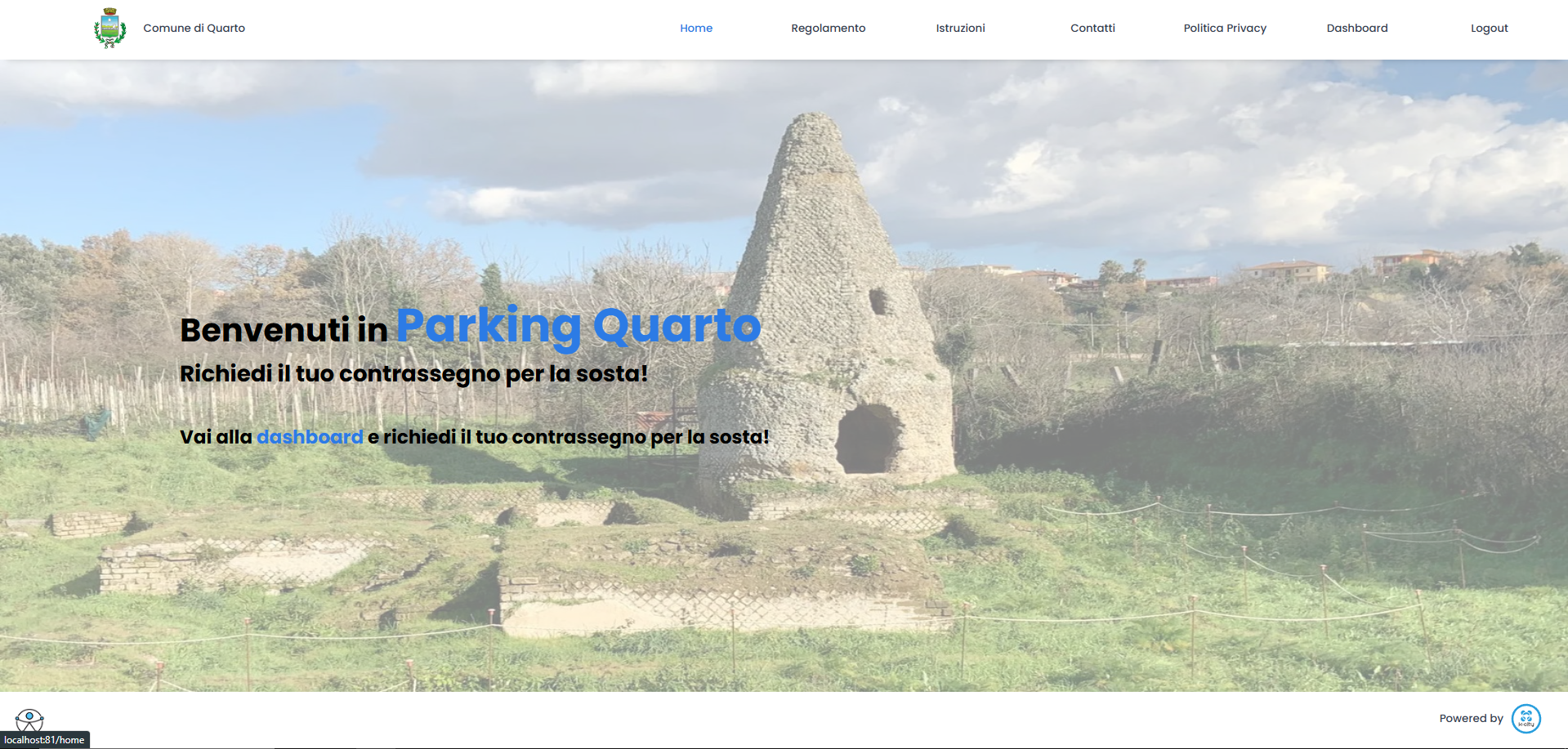Image resolution: width=1568 pixels, height=749 pixels.
Task: Go to the Home menu item
Action: 696,28
